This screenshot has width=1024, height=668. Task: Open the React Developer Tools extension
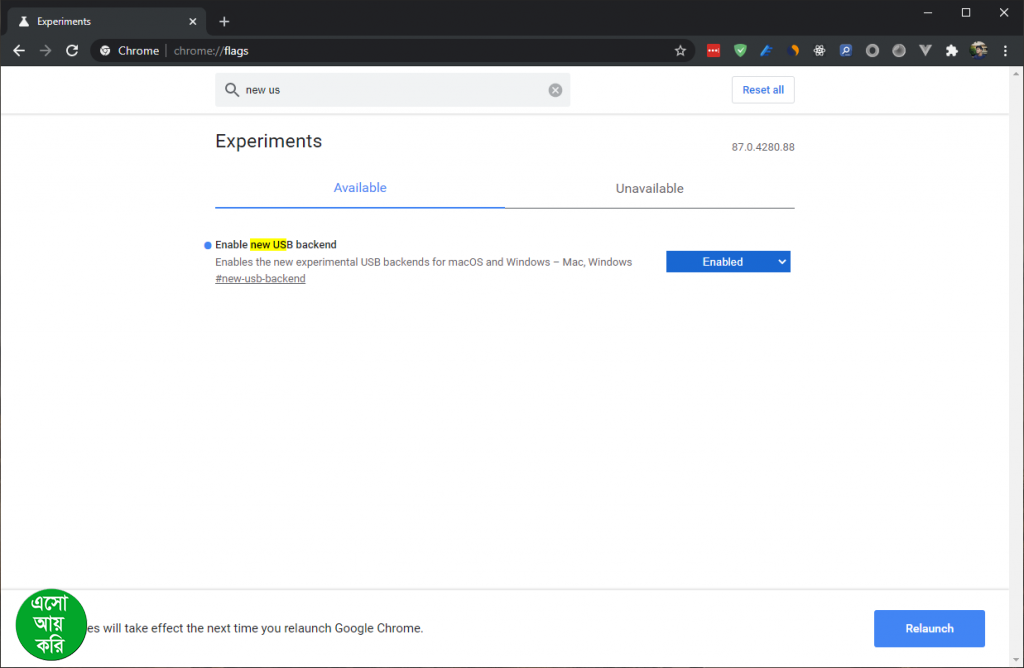click(x=819, y=50)
